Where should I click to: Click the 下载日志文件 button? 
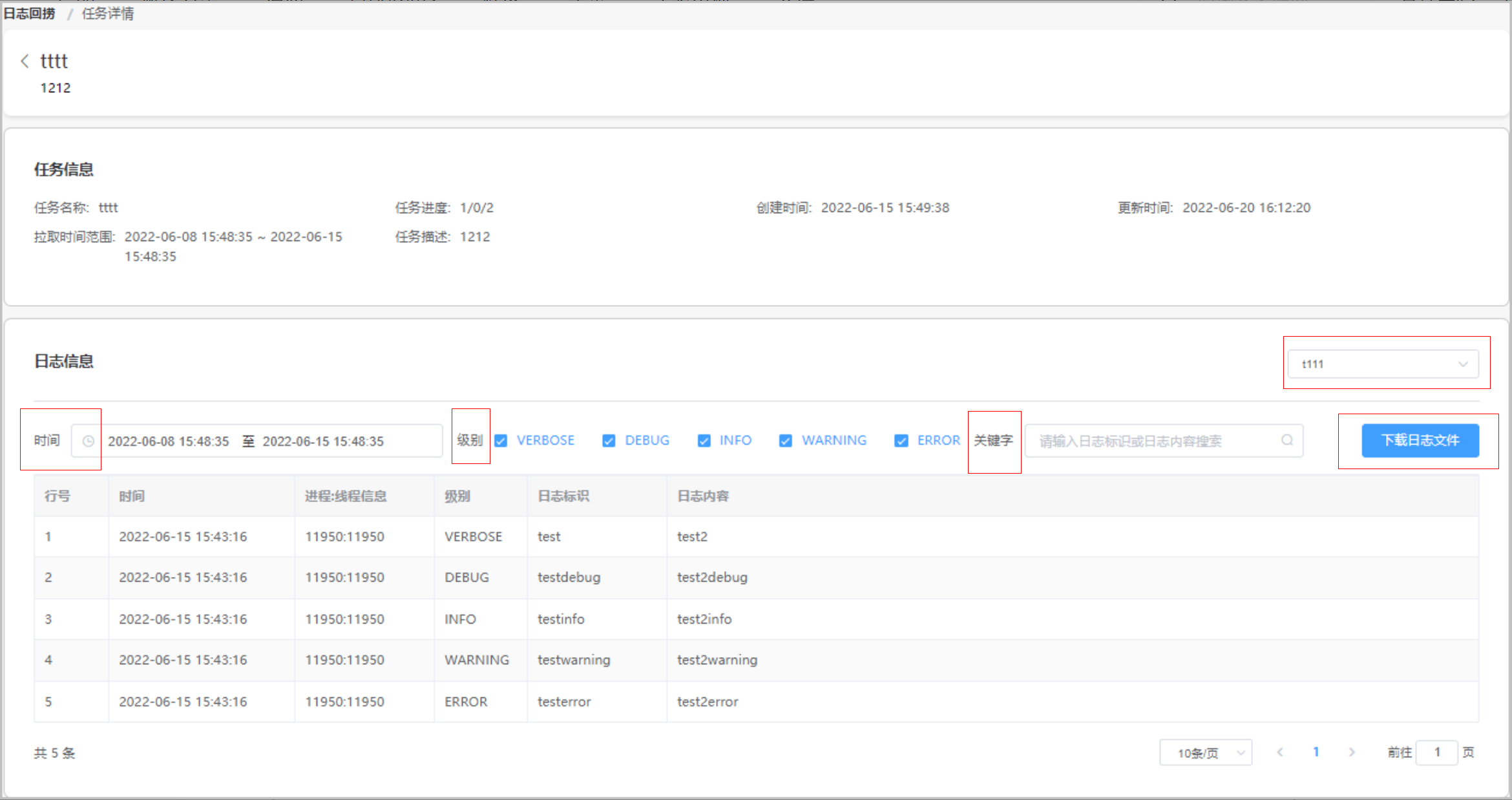point(1420,441)
